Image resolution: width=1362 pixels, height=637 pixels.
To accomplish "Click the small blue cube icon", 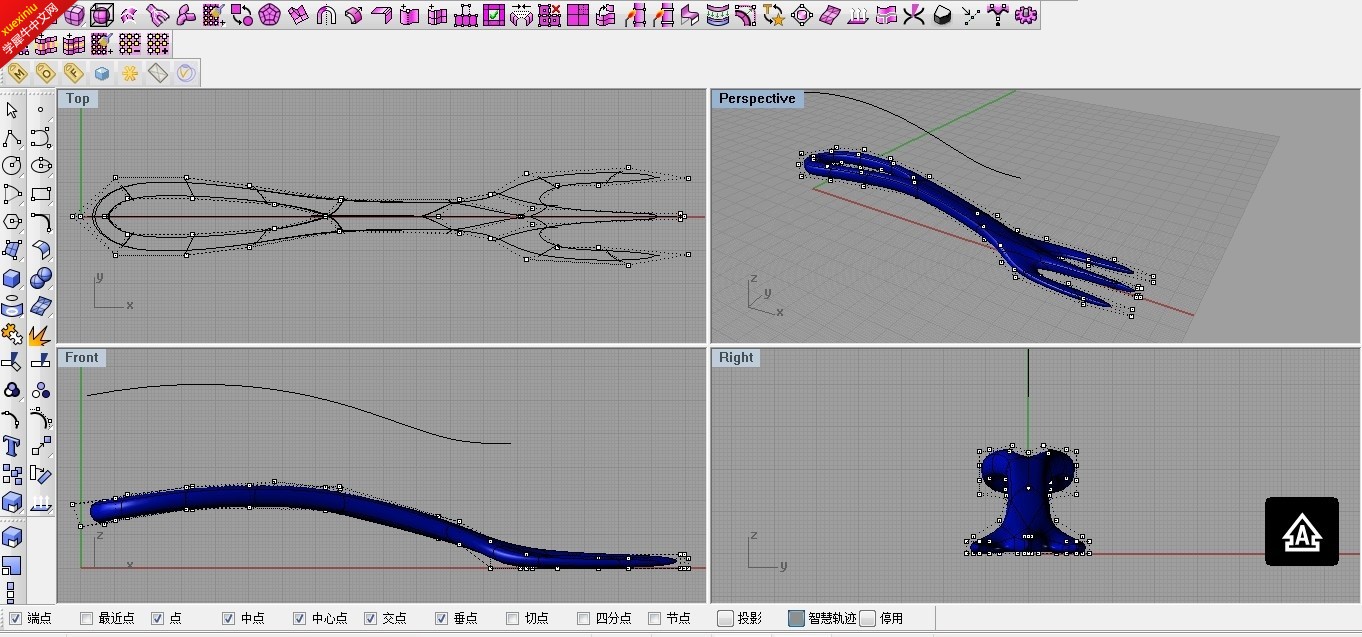I will pos(102,73).
